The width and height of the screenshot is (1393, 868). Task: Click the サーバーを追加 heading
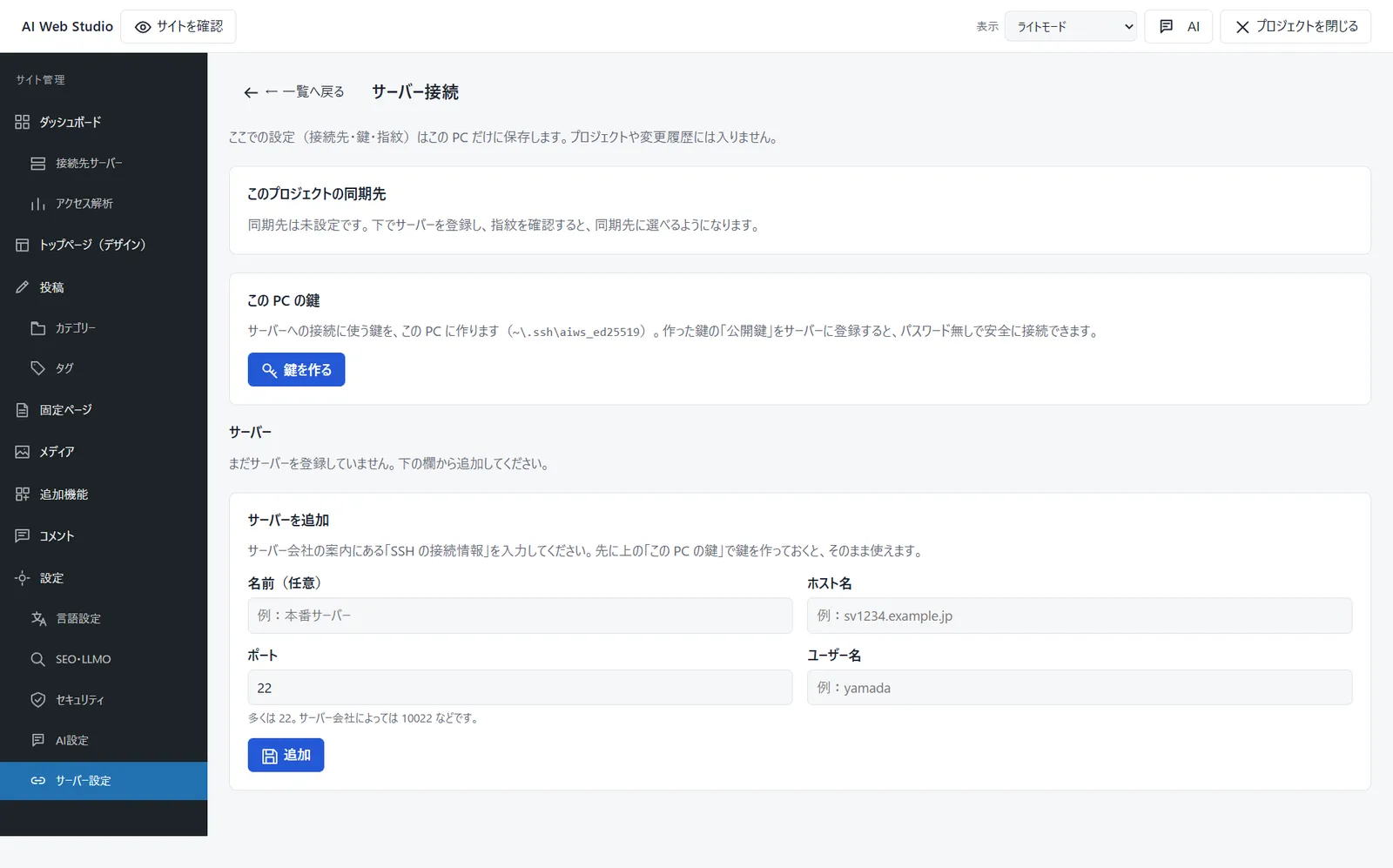click(x=288, y=520)
